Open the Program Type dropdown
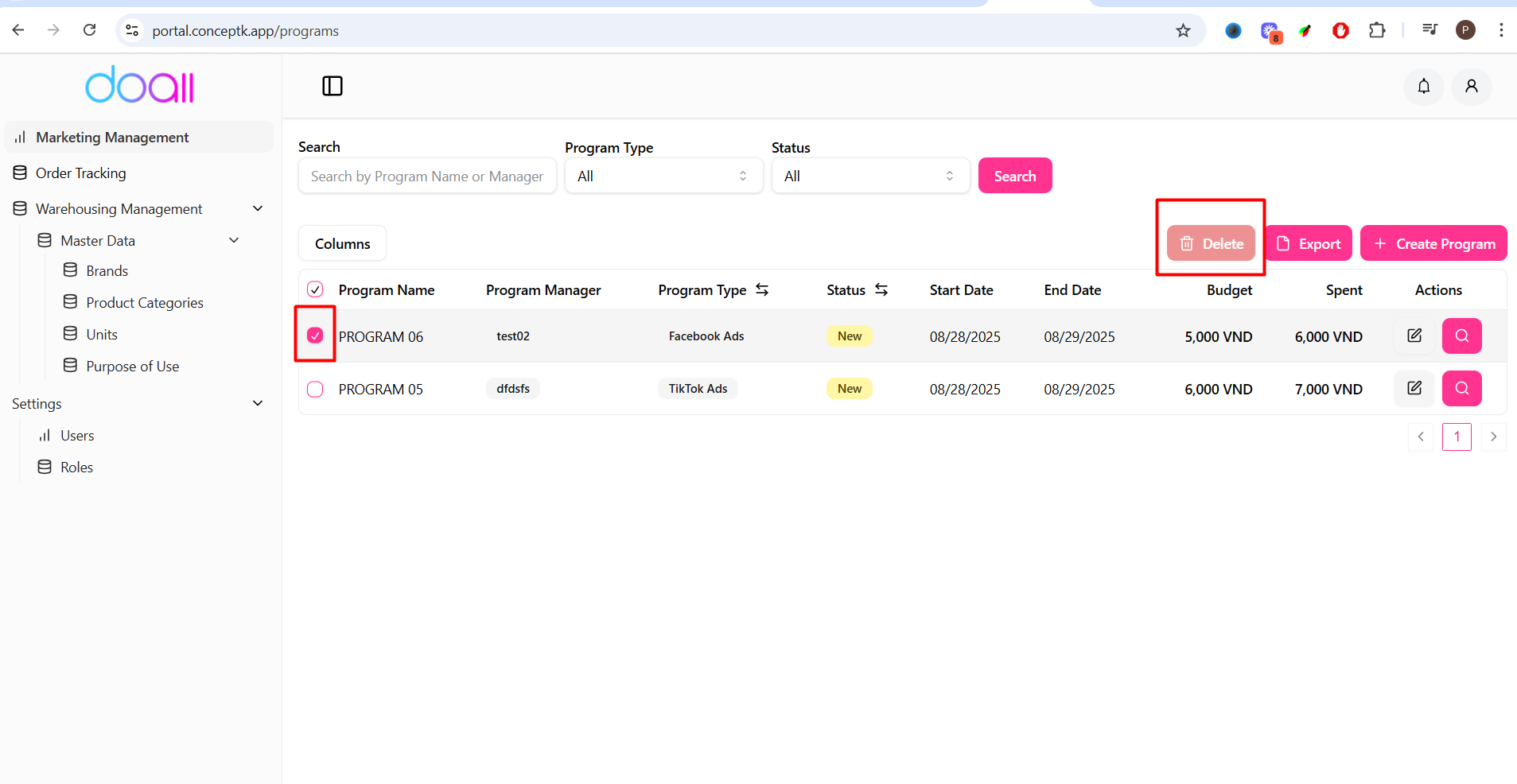 click(663, 176)
